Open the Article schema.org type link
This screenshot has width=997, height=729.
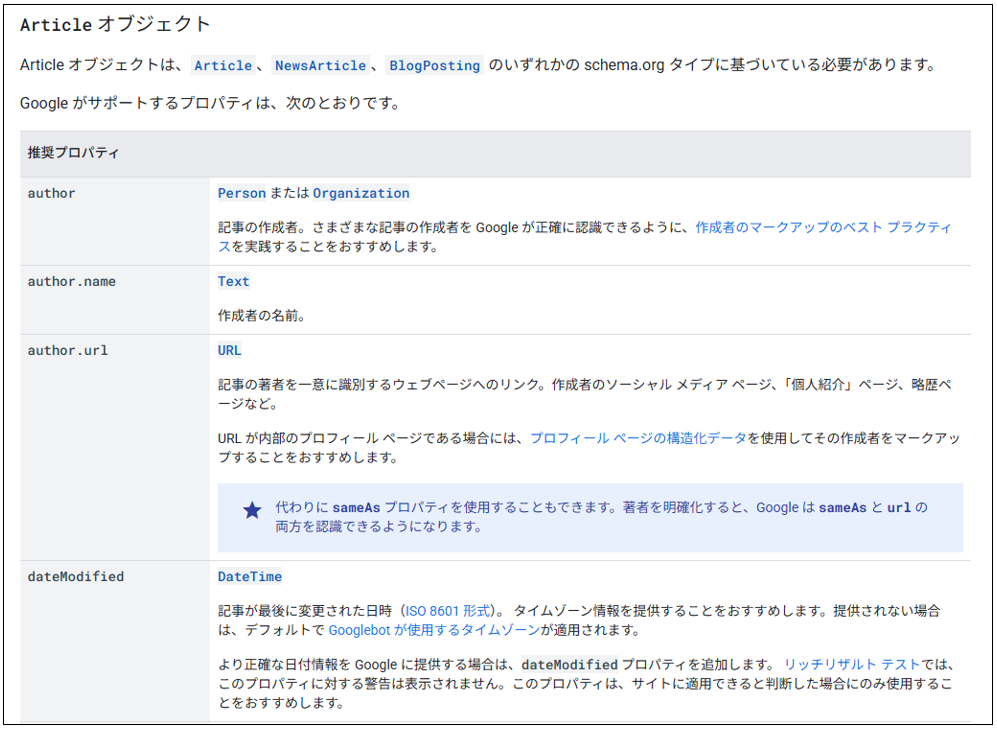click(x=223, y=66)
